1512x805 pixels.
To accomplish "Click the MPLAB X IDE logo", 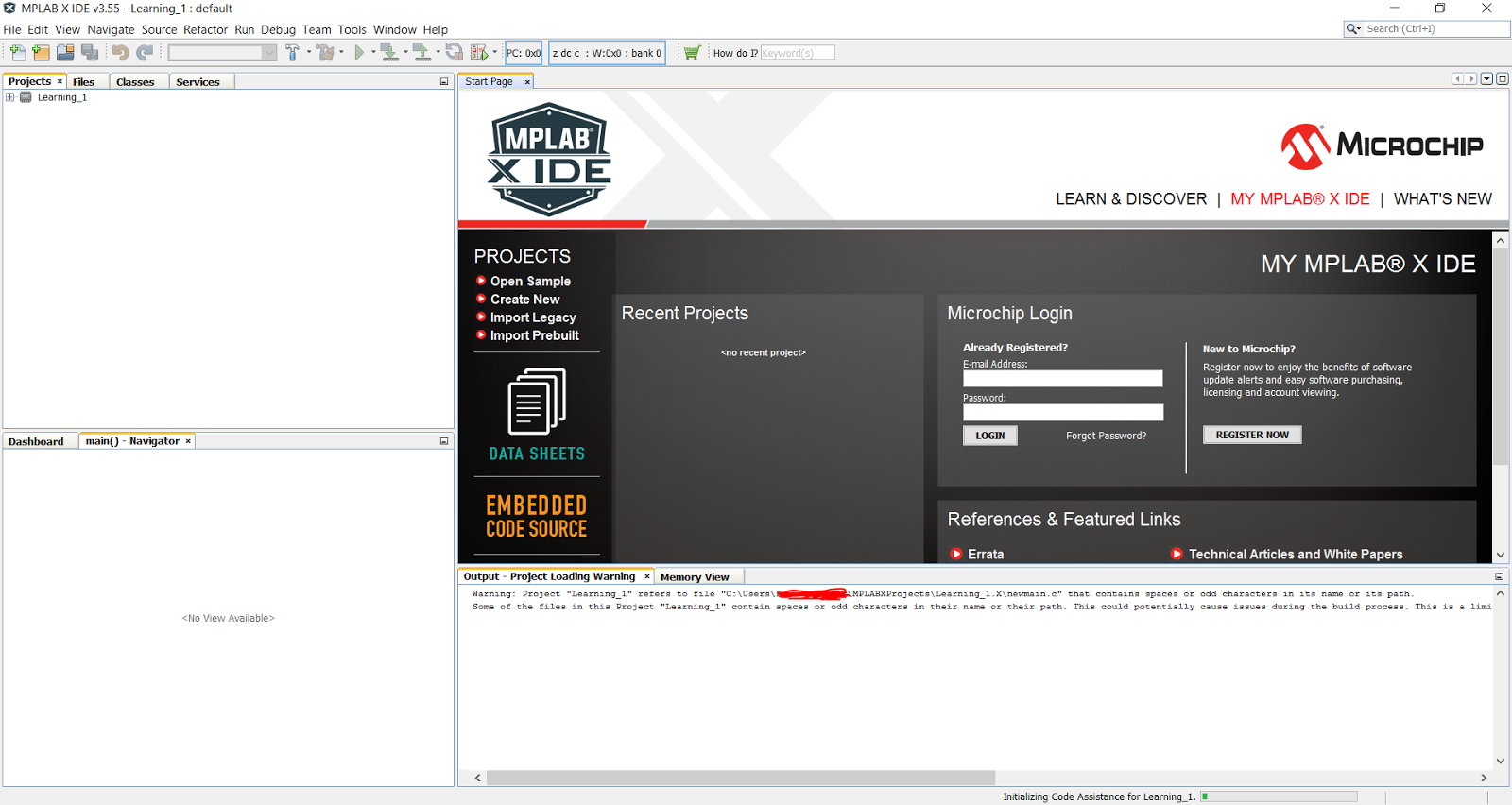I will (x=549, y=159).
